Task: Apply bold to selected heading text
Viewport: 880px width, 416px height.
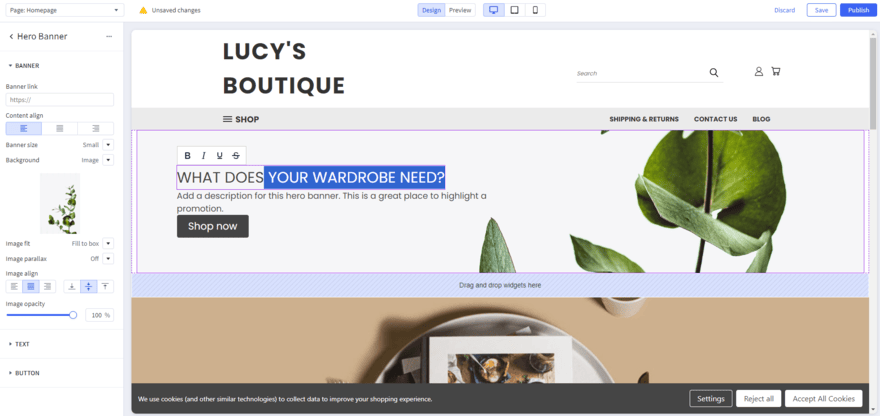Action: coord(187,156)
